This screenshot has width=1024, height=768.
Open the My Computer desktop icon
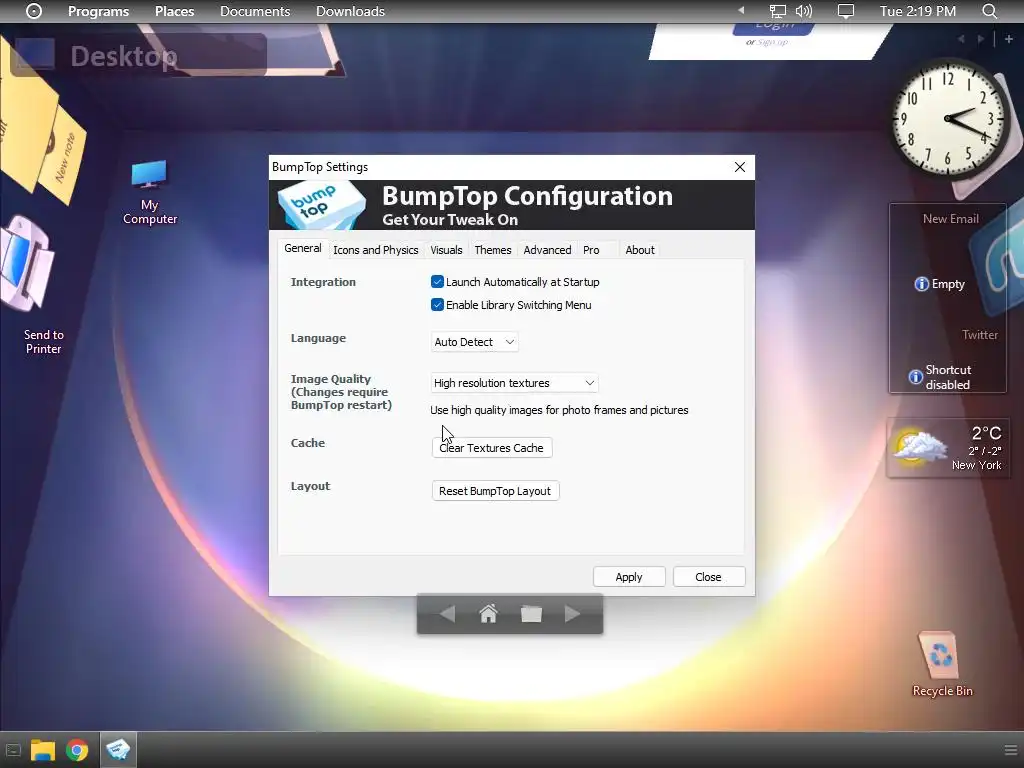pos(150,192)
